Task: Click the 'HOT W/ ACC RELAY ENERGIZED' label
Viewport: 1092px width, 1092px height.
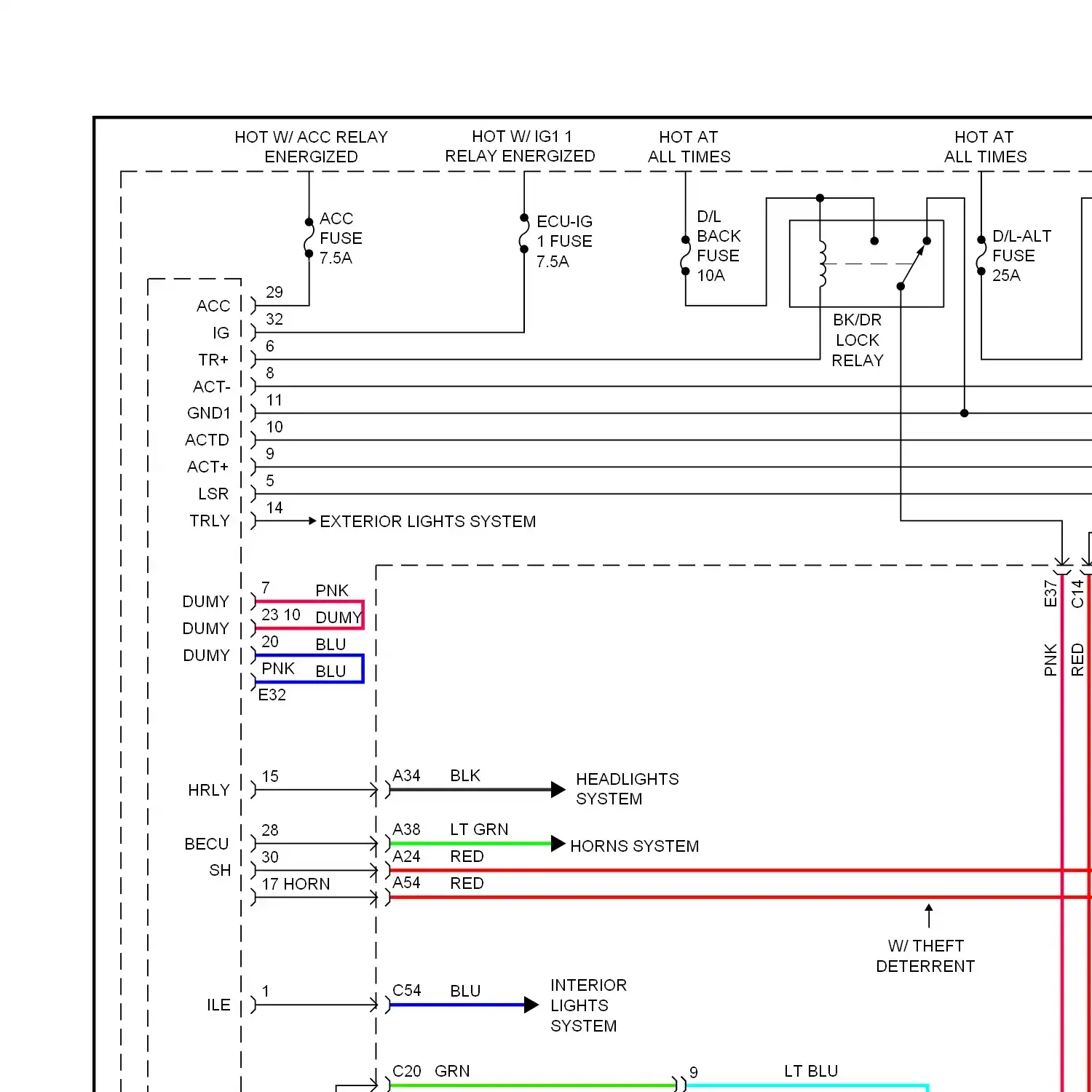Action: click(311, 147)
